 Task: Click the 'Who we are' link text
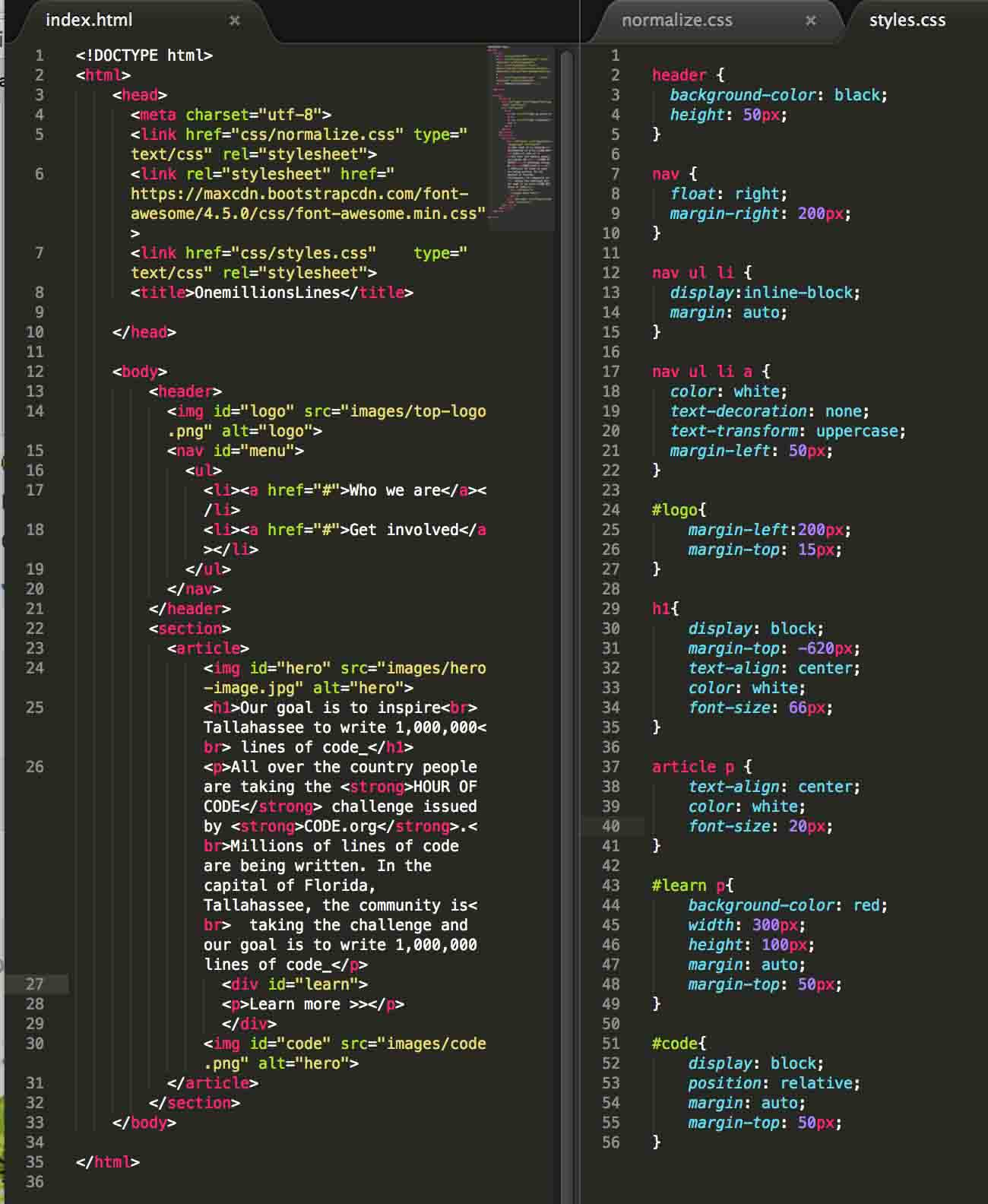(394, 490)
